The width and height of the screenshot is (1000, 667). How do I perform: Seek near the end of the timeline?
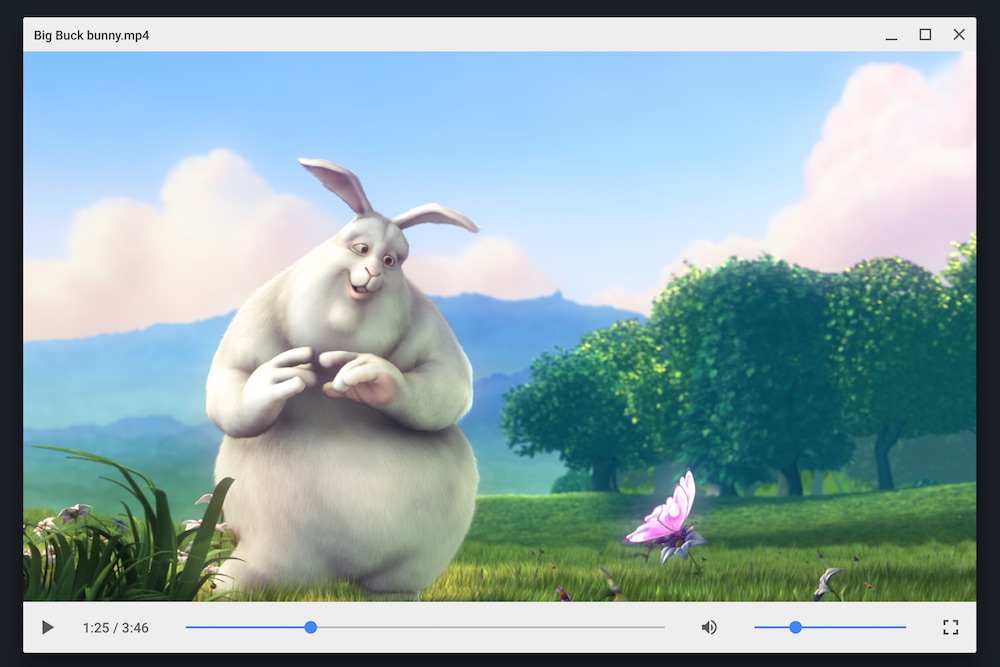pos(655,627)
